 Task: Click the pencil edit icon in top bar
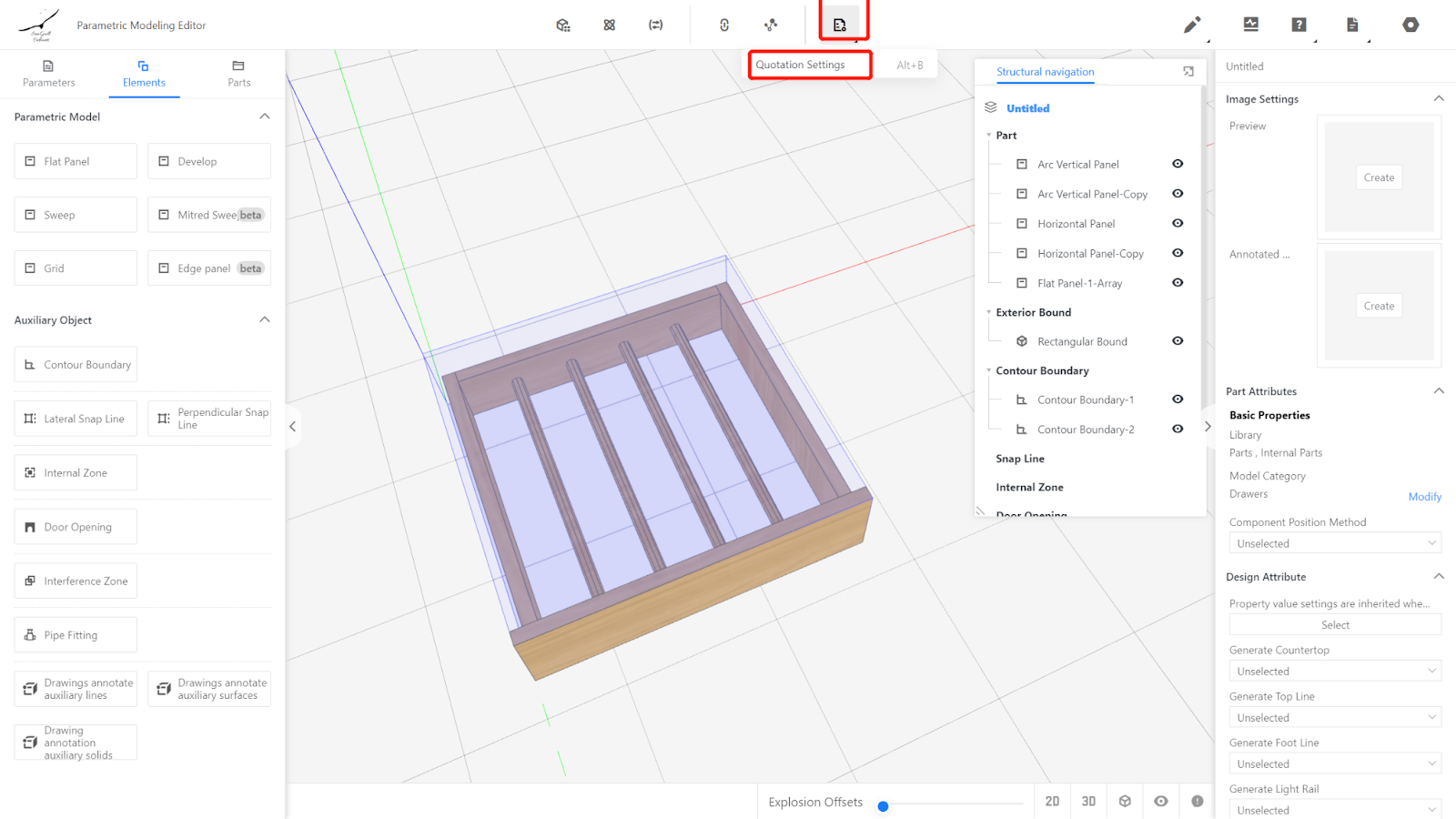pyautogui.click(x=1191, y=25)
